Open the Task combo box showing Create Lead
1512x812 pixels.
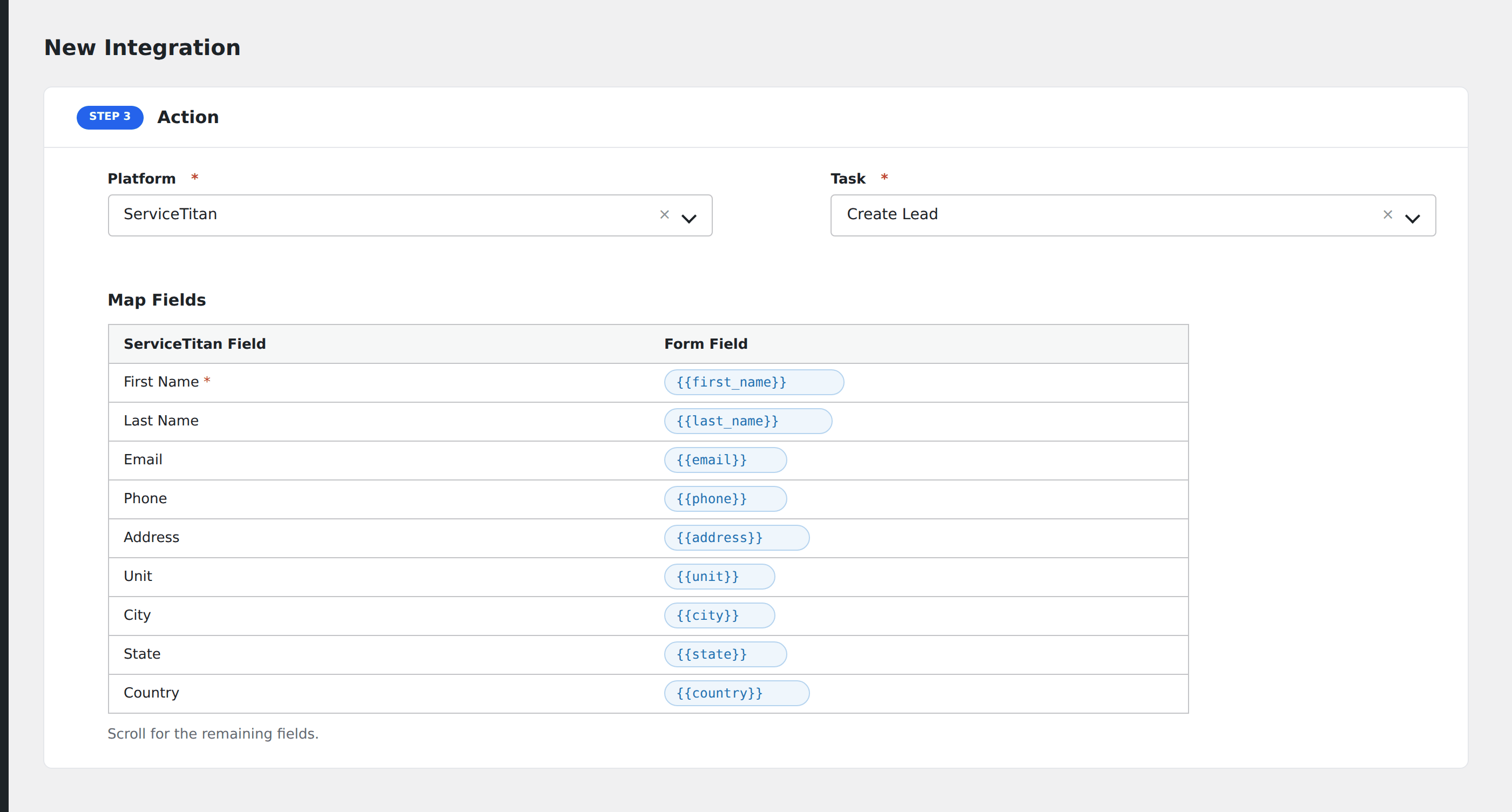pos(1133,215)
